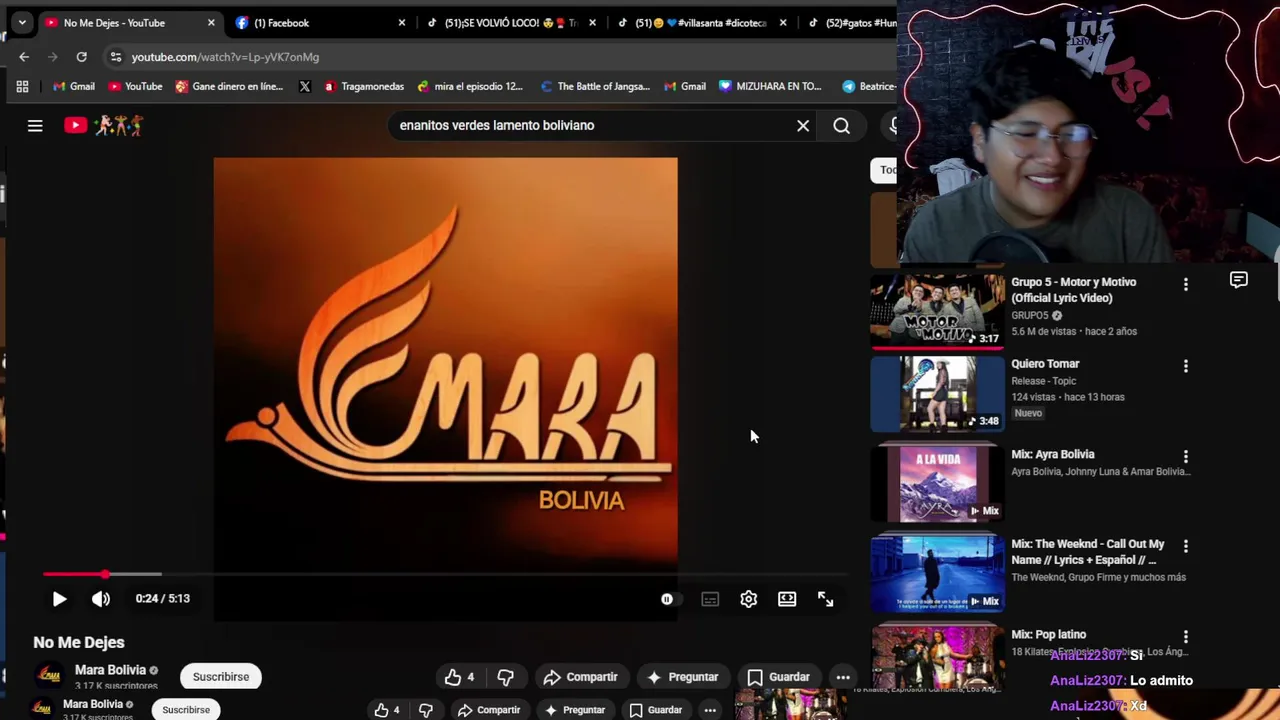Viewport: 1280px width, 720px height.
Task: Open options menu for Mix: Pop latino
Action: point(1186,637)
